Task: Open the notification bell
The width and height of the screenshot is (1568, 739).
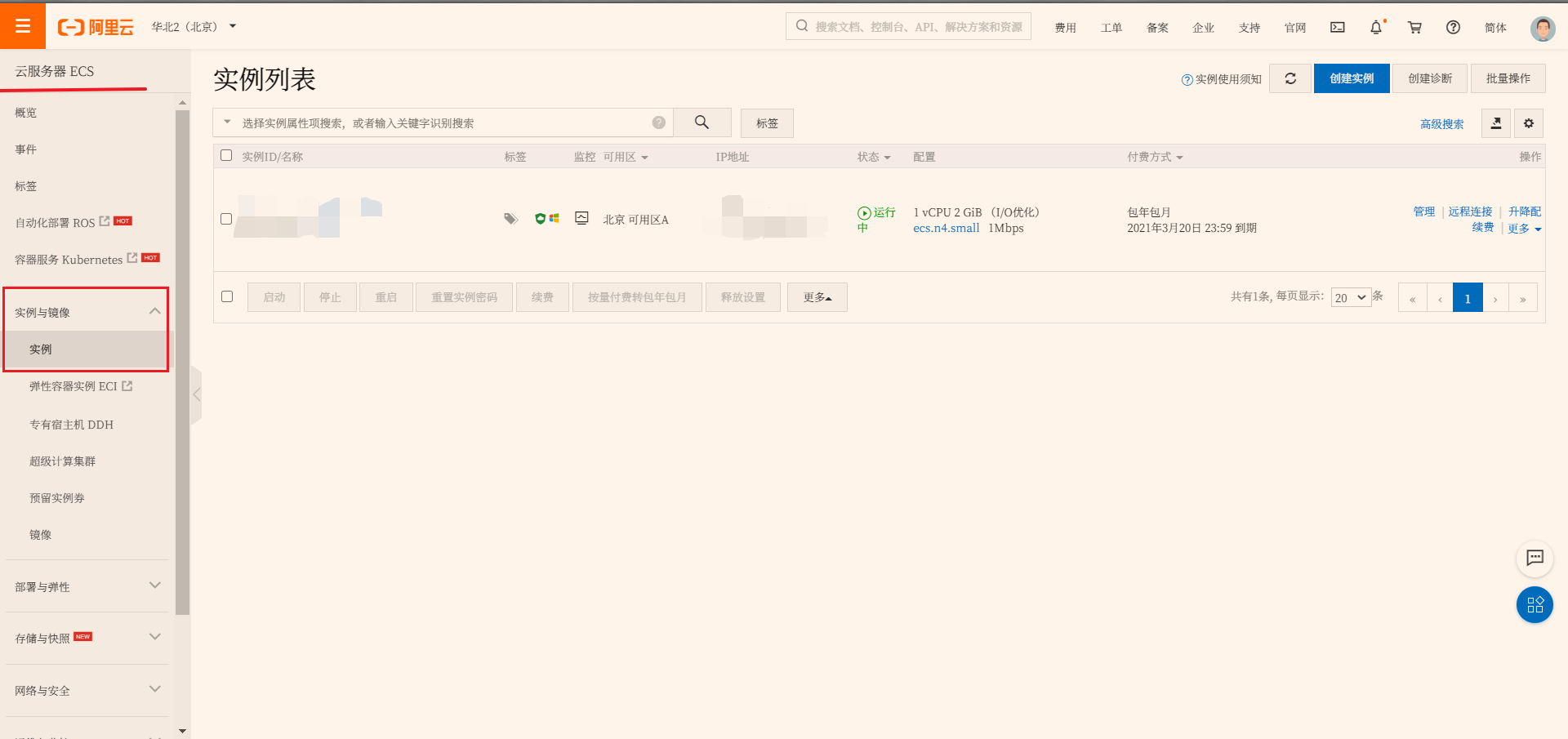Action: point(1376,27)
